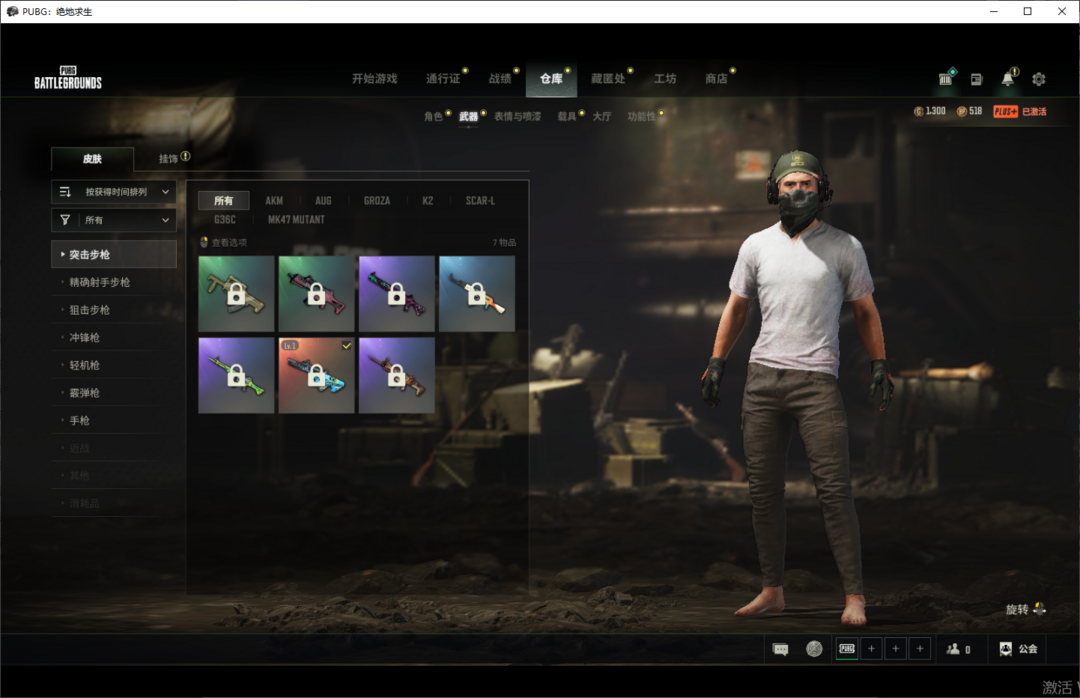This screenshot has height=698, width=1080.
Task: Click the BP balance 518
Action: (970, 111)
